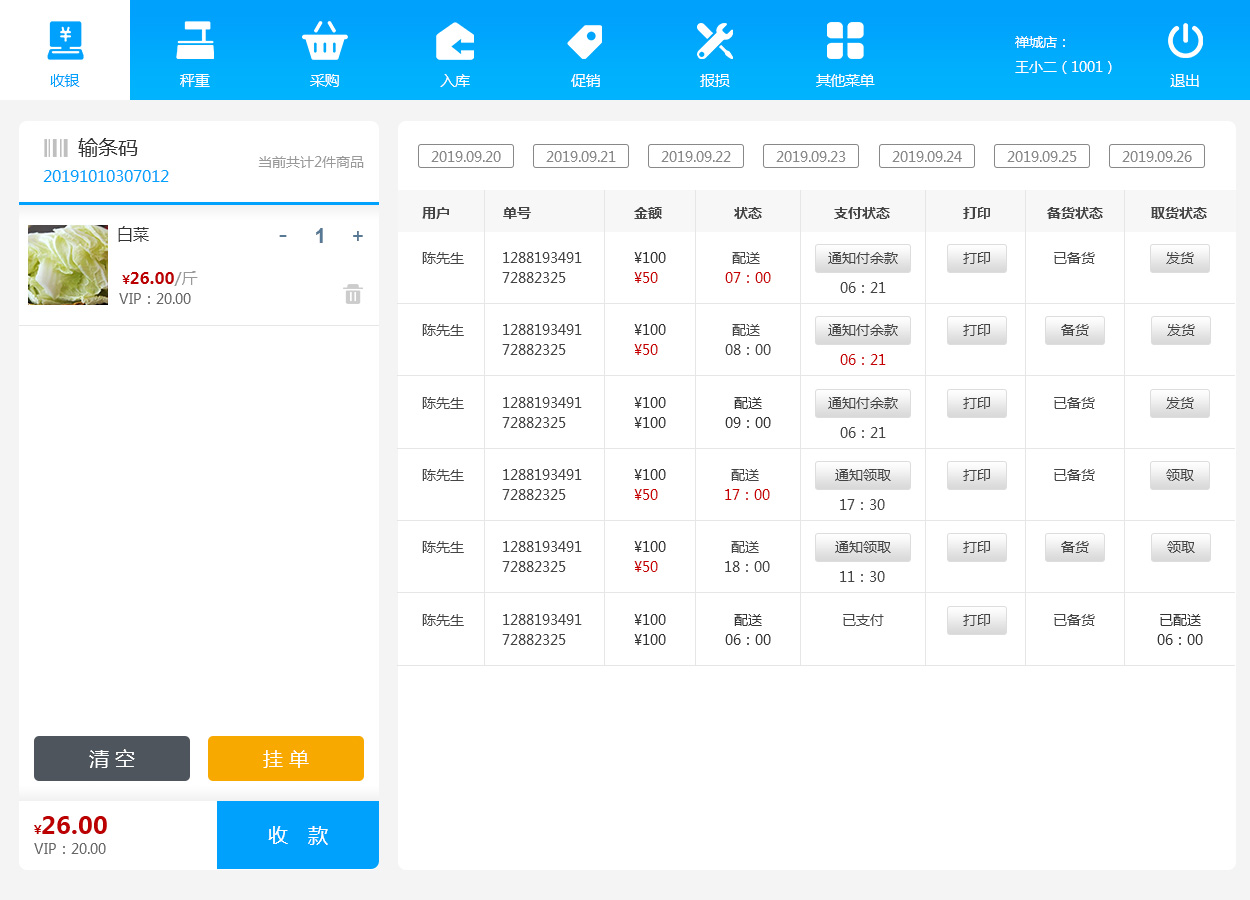Click 通知付余款 in the first order row
Screen dimensions: 1250x900
862,258
